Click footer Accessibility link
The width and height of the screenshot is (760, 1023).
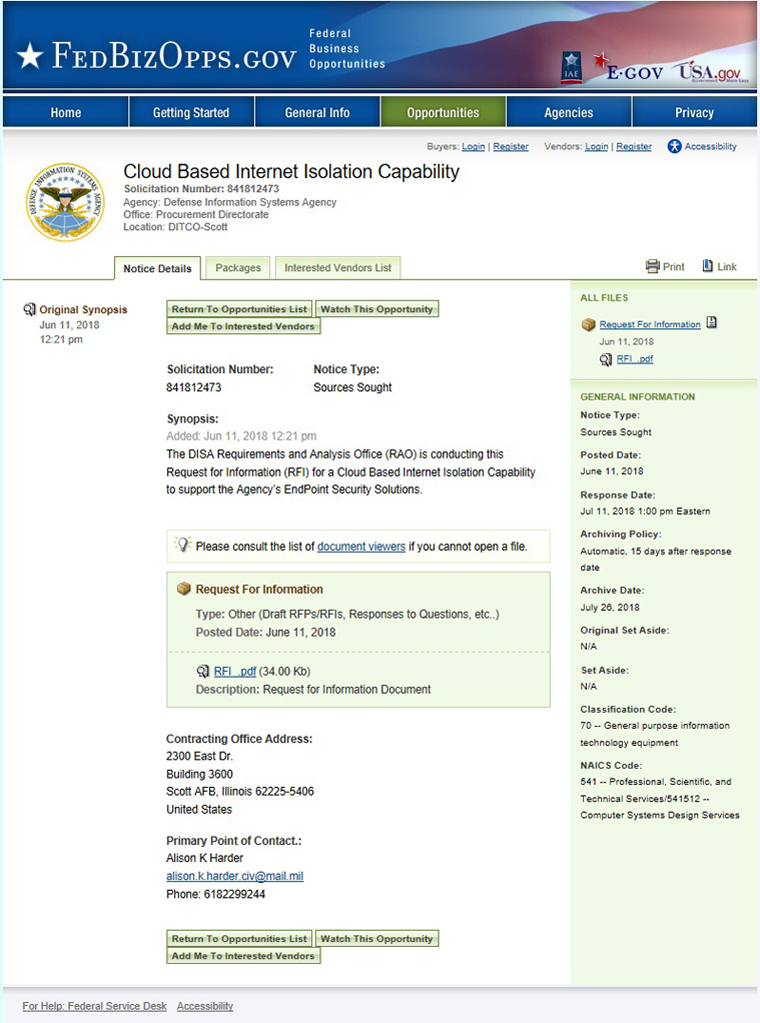(x=205, y=1006)
